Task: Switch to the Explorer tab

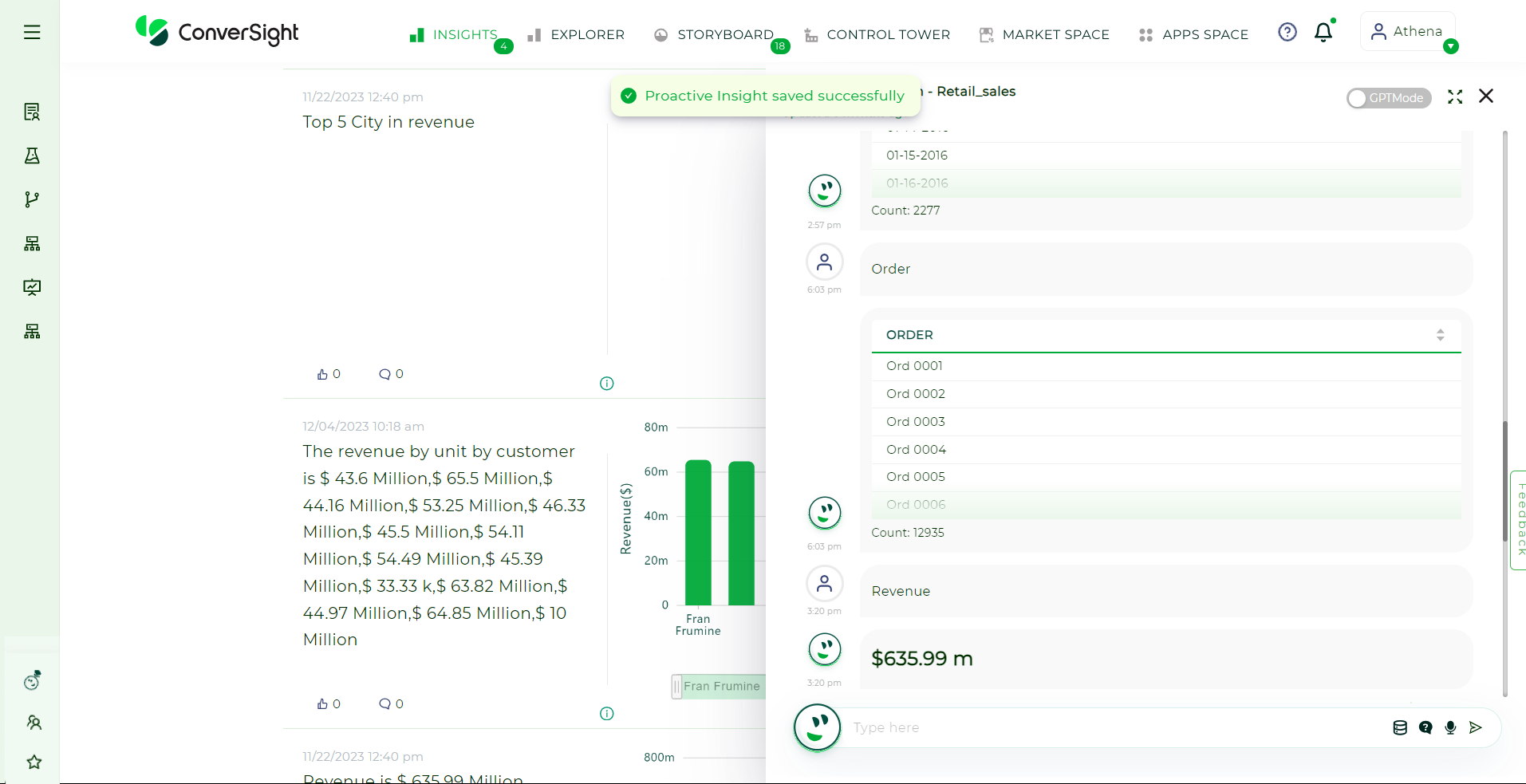Action: pos(576,35)
